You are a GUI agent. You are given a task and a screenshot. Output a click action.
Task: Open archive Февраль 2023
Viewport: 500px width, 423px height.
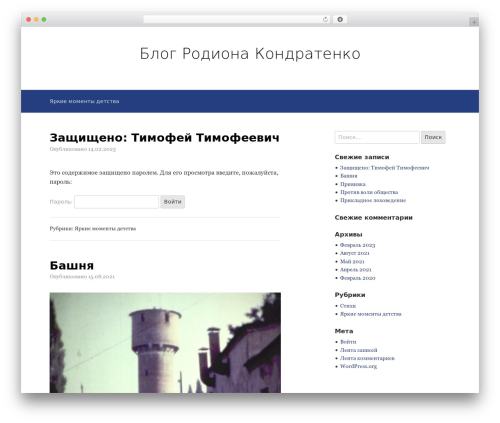357,245
